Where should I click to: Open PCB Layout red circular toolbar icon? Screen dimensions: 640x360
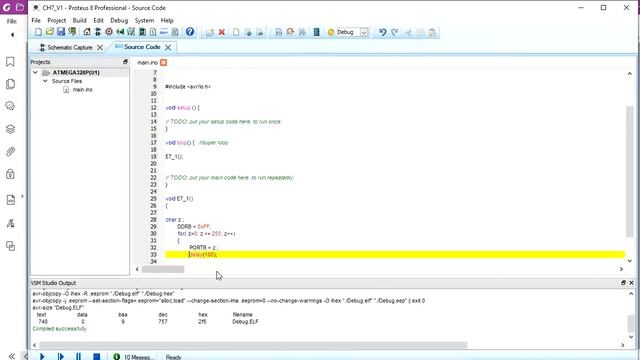tap(109, 32)
